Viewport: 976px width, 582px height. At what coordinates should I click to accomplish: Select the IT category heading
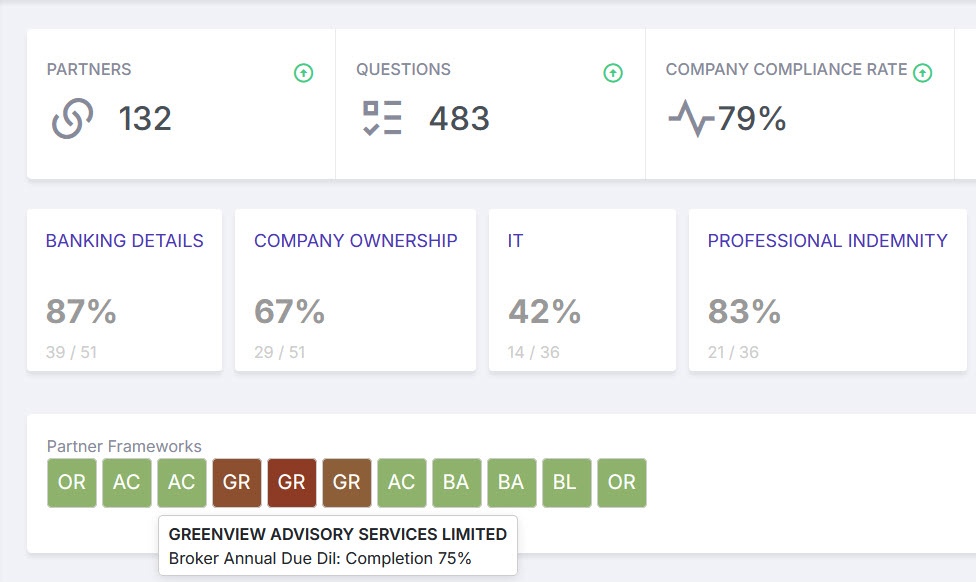[515, 241]
